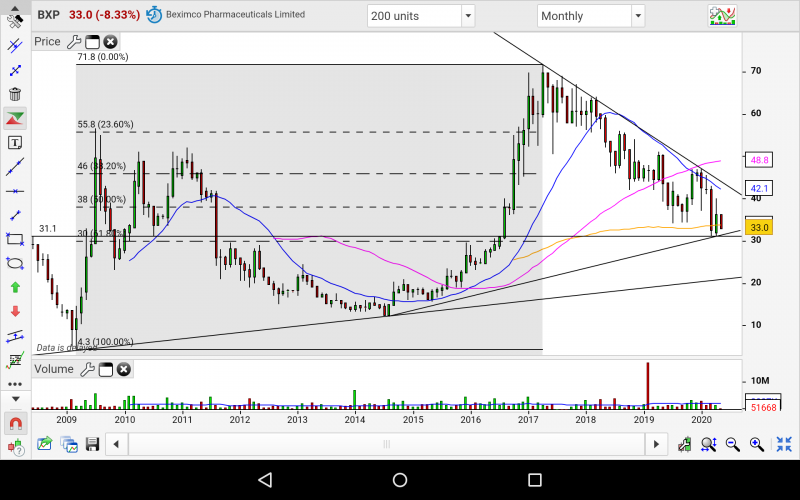Toggle the Price panel maximize button
Viewport: 800px width, 500px height.
click(x=92, y=41)
